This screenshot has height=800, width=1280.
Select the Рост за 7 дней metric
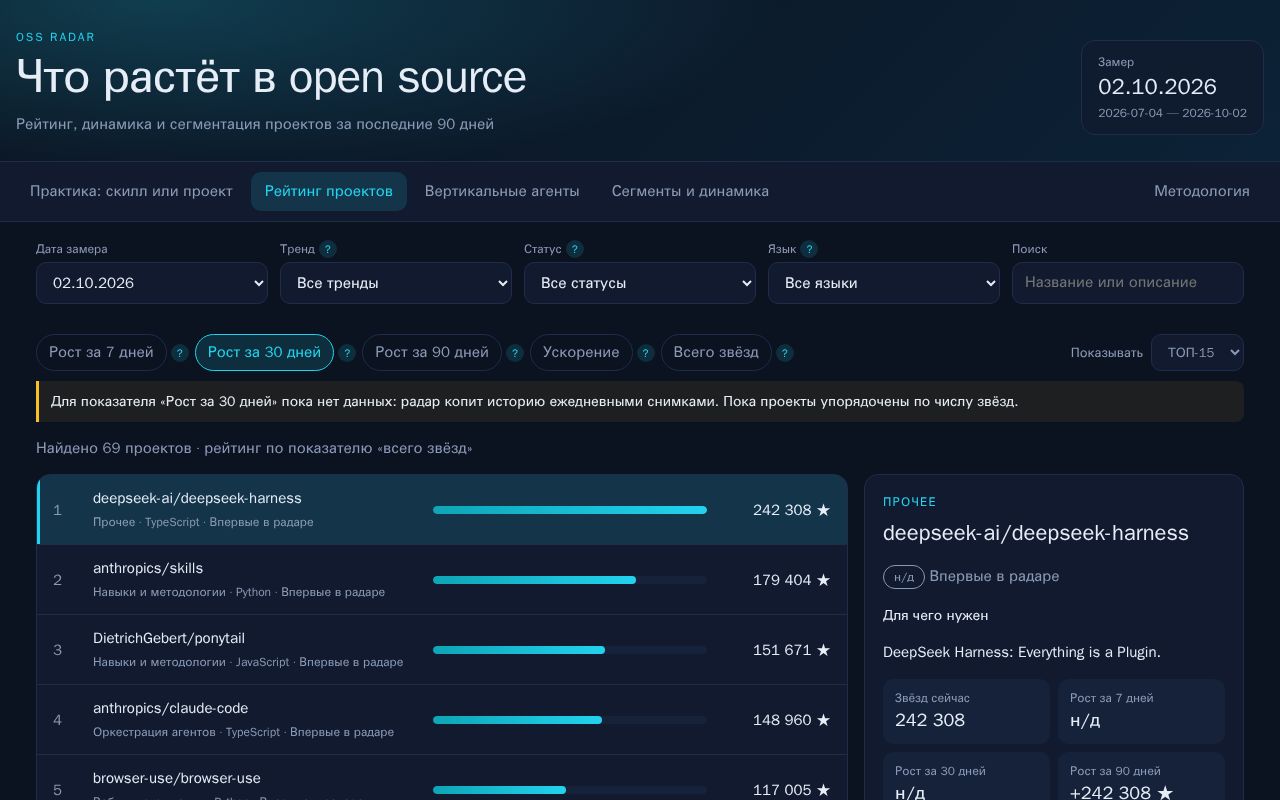coord(101,352)
